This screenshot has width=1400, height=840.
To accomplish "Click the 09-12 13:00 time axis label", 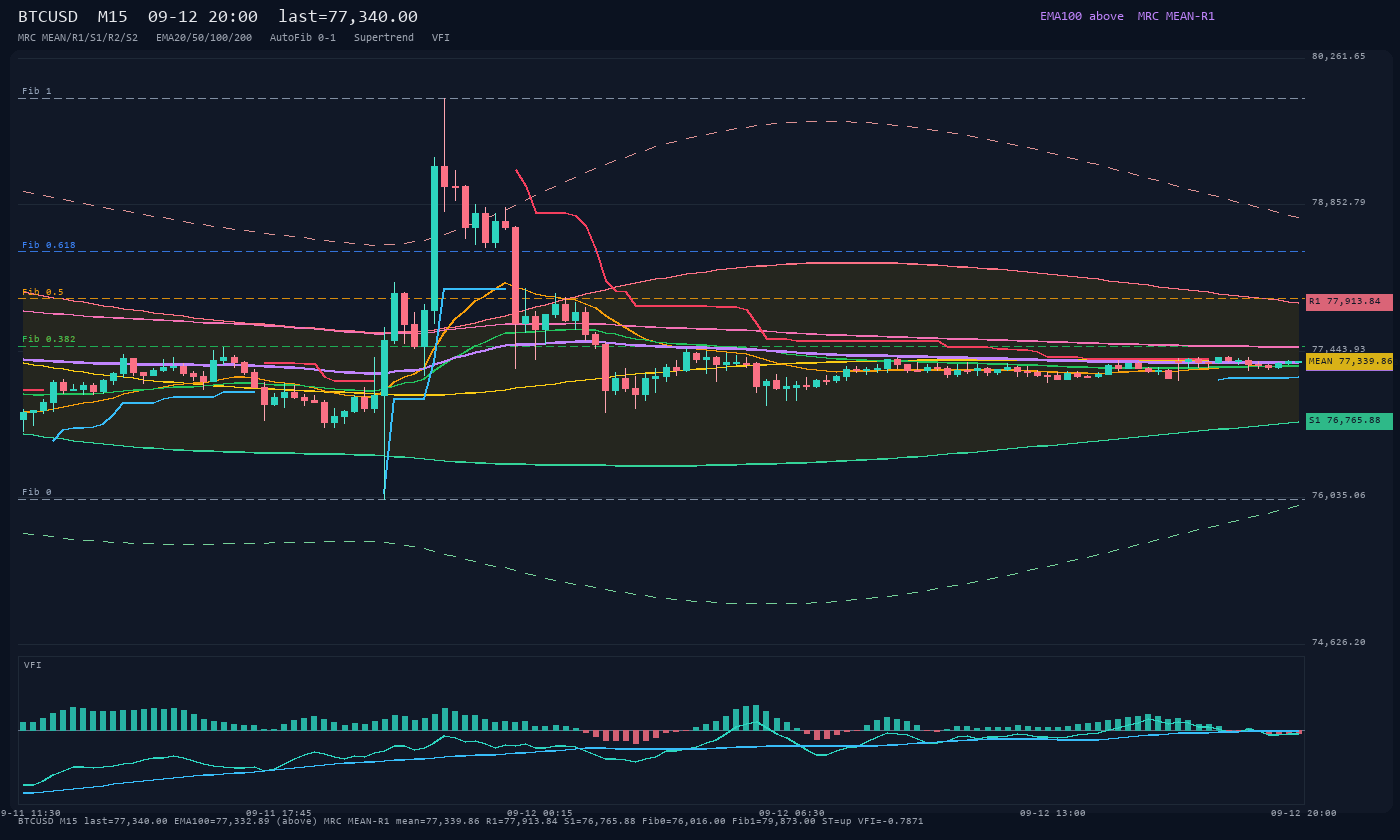I will coord(1053,813).
